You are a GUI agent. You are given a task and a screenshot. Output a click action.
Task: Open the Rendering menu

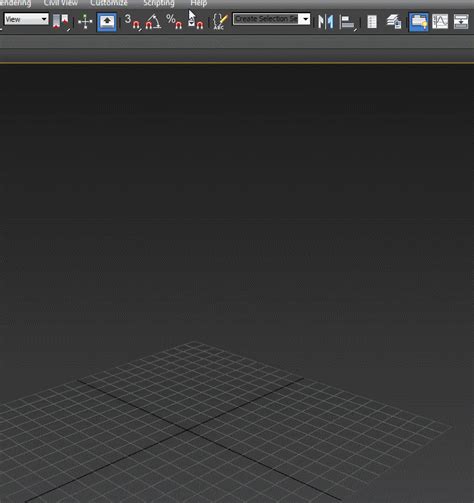15,3
